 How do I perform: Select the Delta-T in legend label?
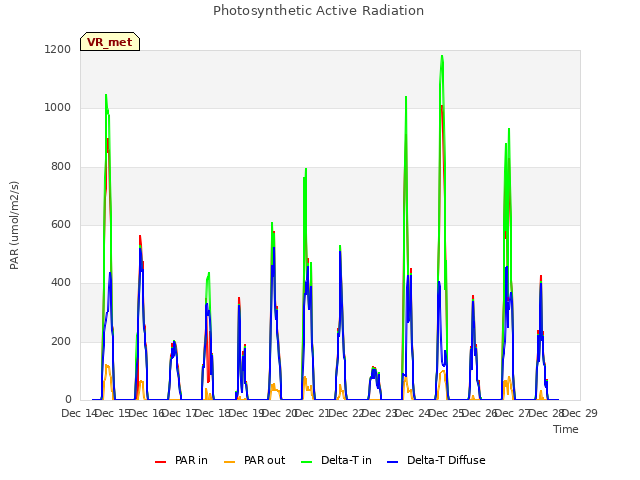click(x=346, y=460)
